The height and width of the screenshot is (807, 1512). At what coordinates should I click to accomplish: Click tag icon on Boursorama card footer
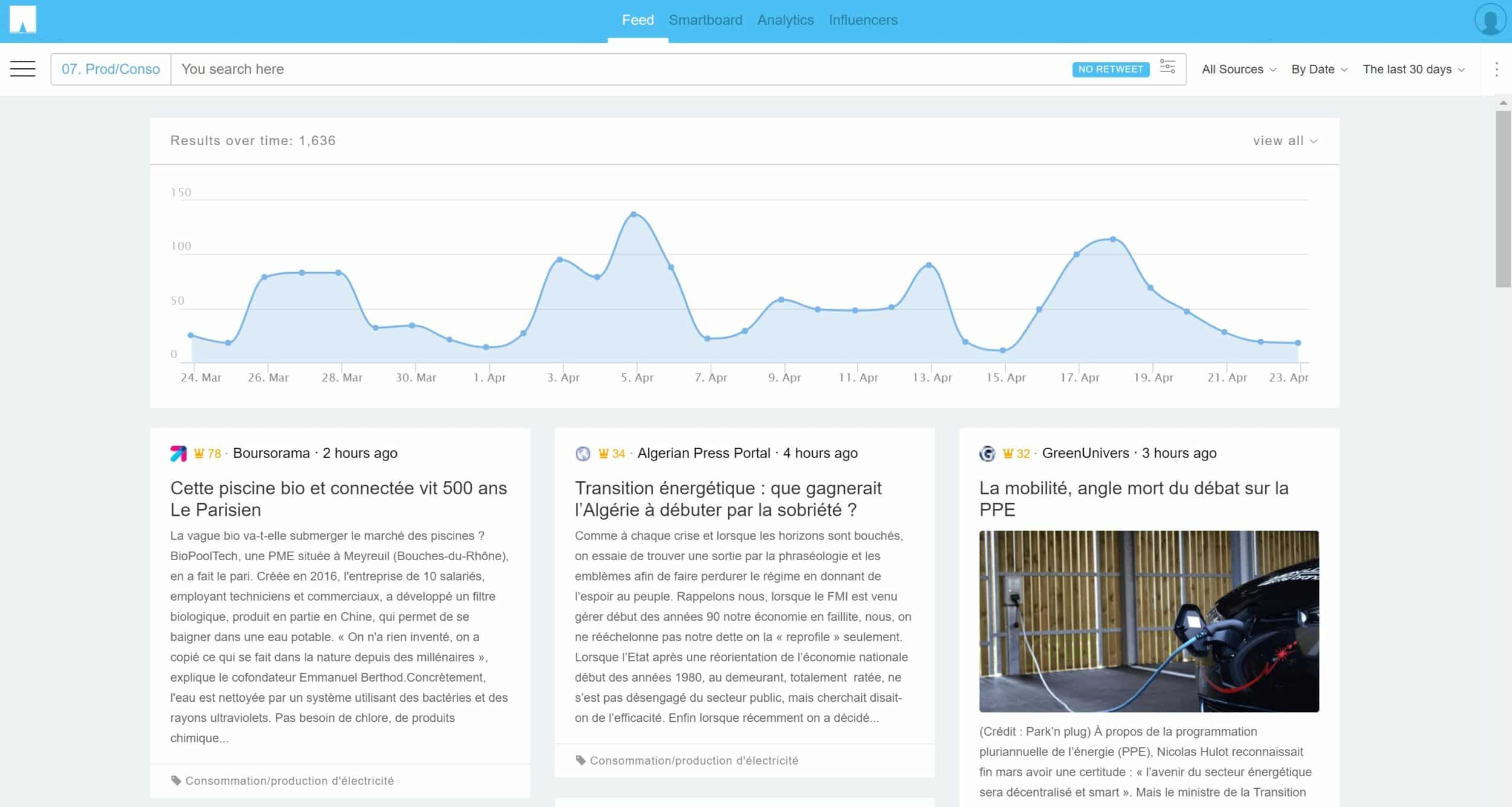(176, 780)
